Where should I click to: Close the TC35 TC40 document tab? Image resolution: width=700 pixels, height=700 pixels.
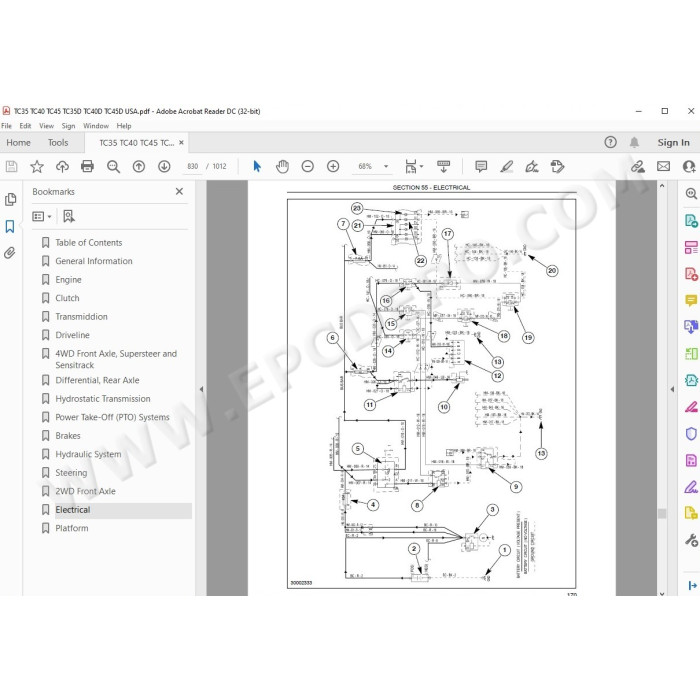[181, 142]
